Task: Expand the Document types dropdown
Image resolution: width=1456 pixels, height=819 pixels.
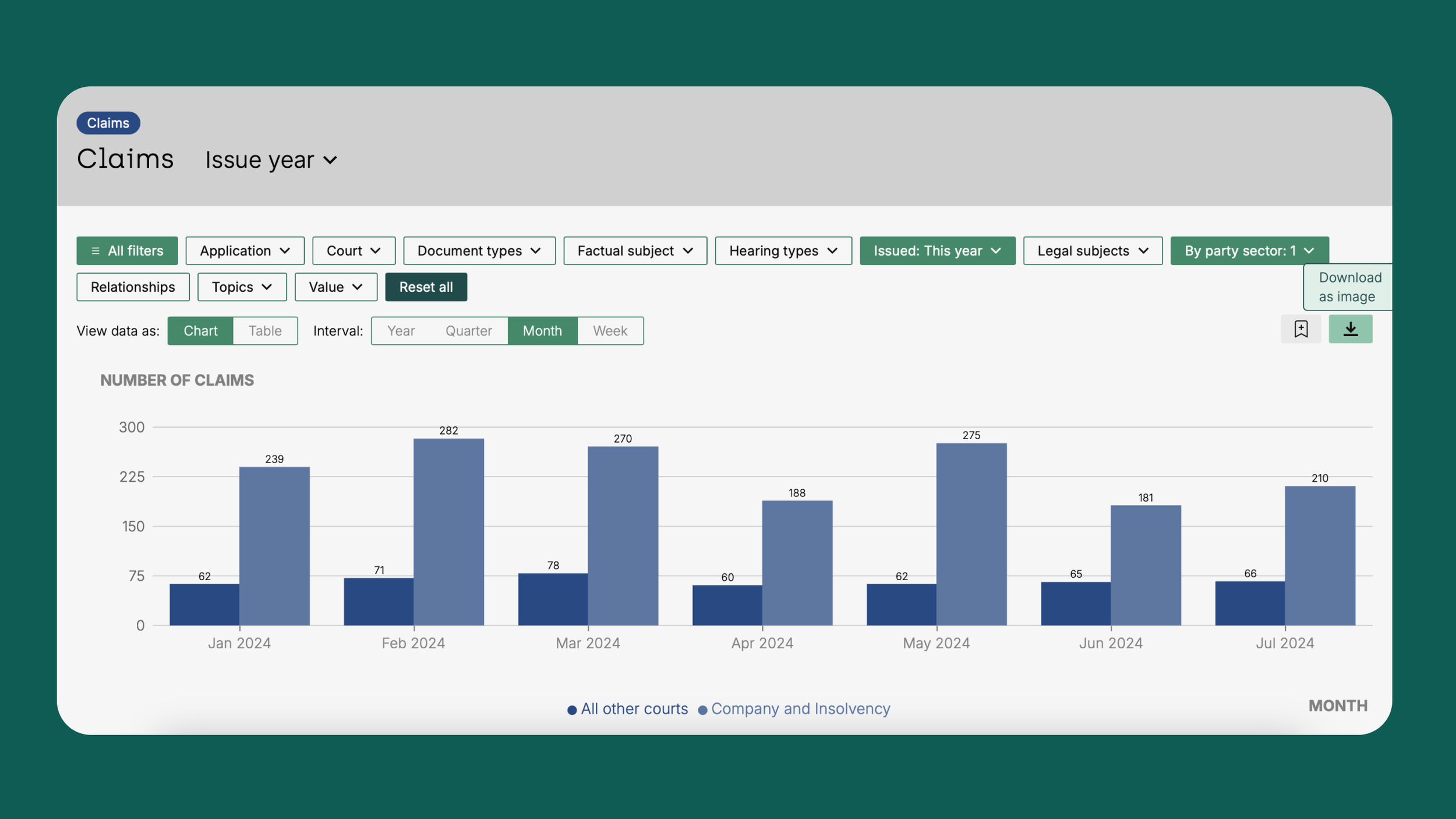Action: pos(479,251)
